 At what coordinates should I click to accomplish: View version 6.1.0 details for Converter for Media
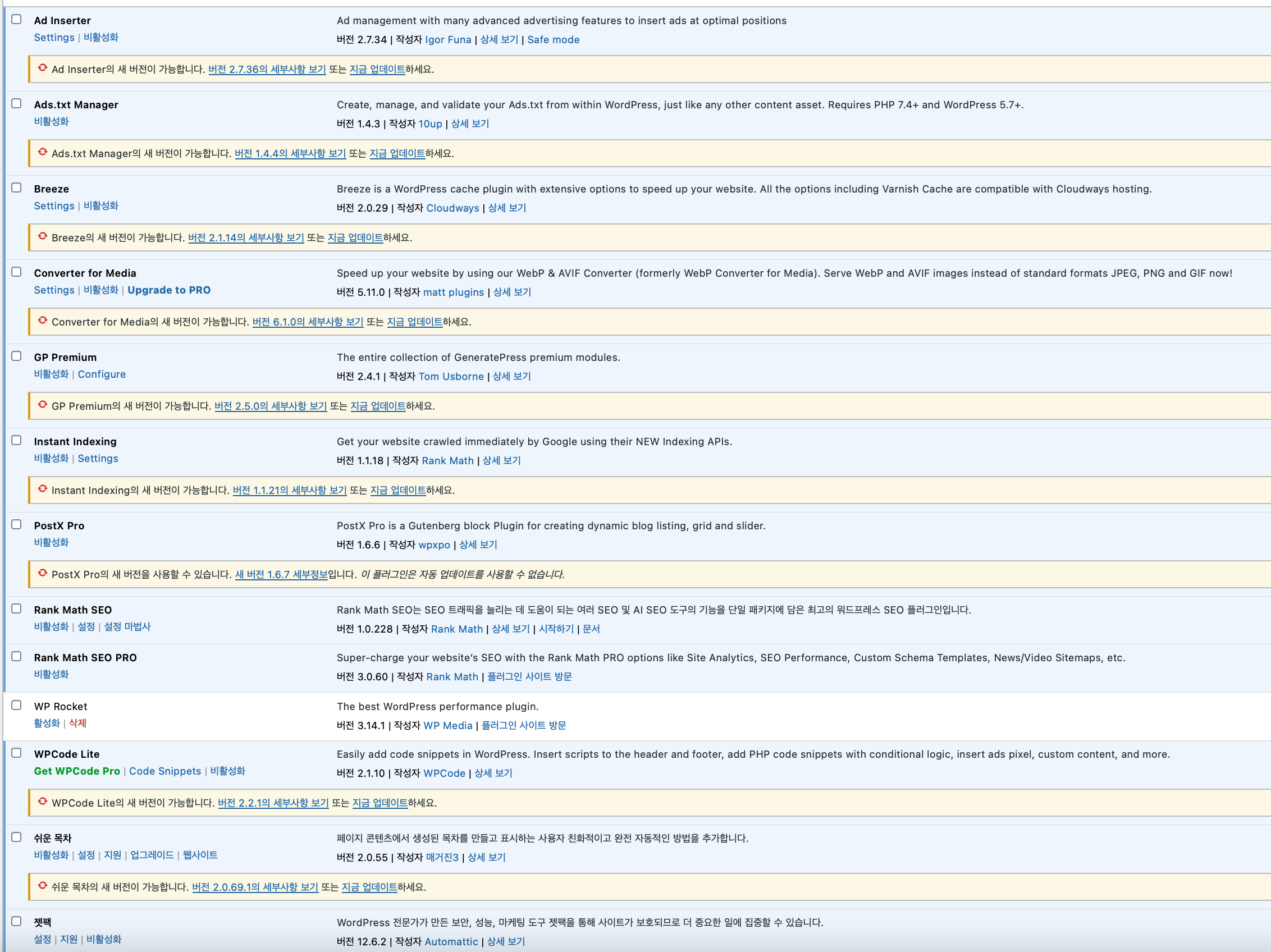tap(308, 322)
